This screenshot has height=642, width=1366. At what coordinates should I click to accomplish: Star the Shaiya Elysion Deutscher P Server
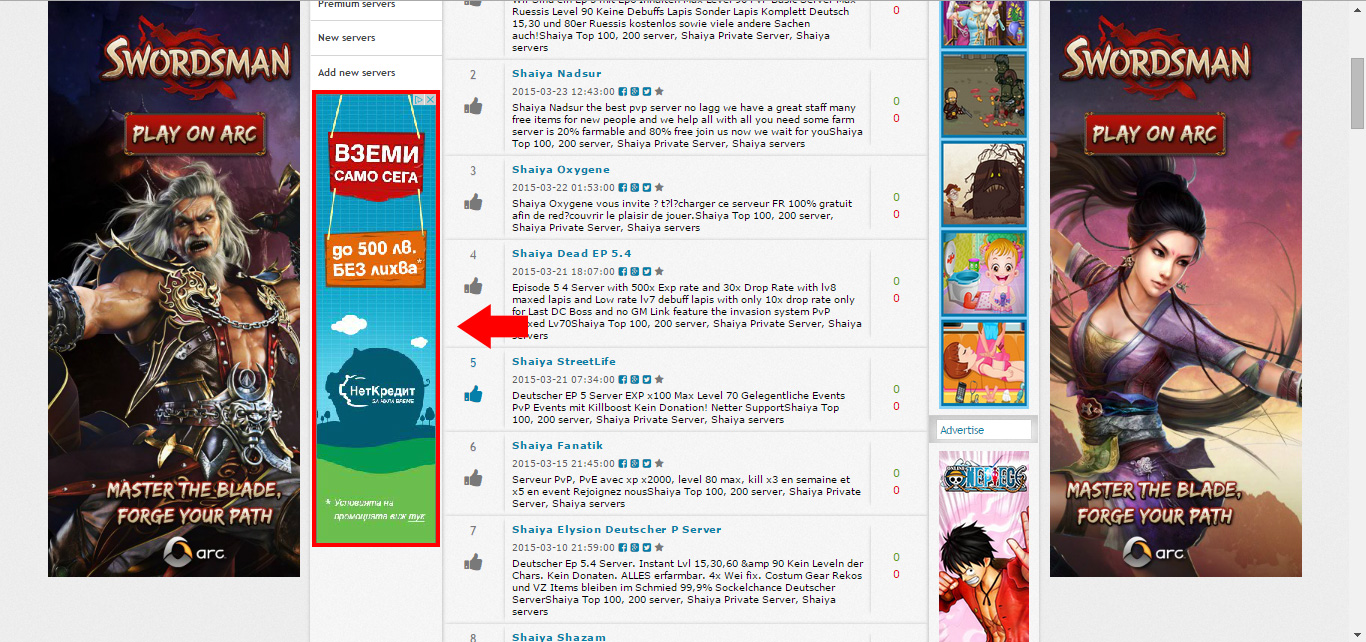tap(659, 547)
